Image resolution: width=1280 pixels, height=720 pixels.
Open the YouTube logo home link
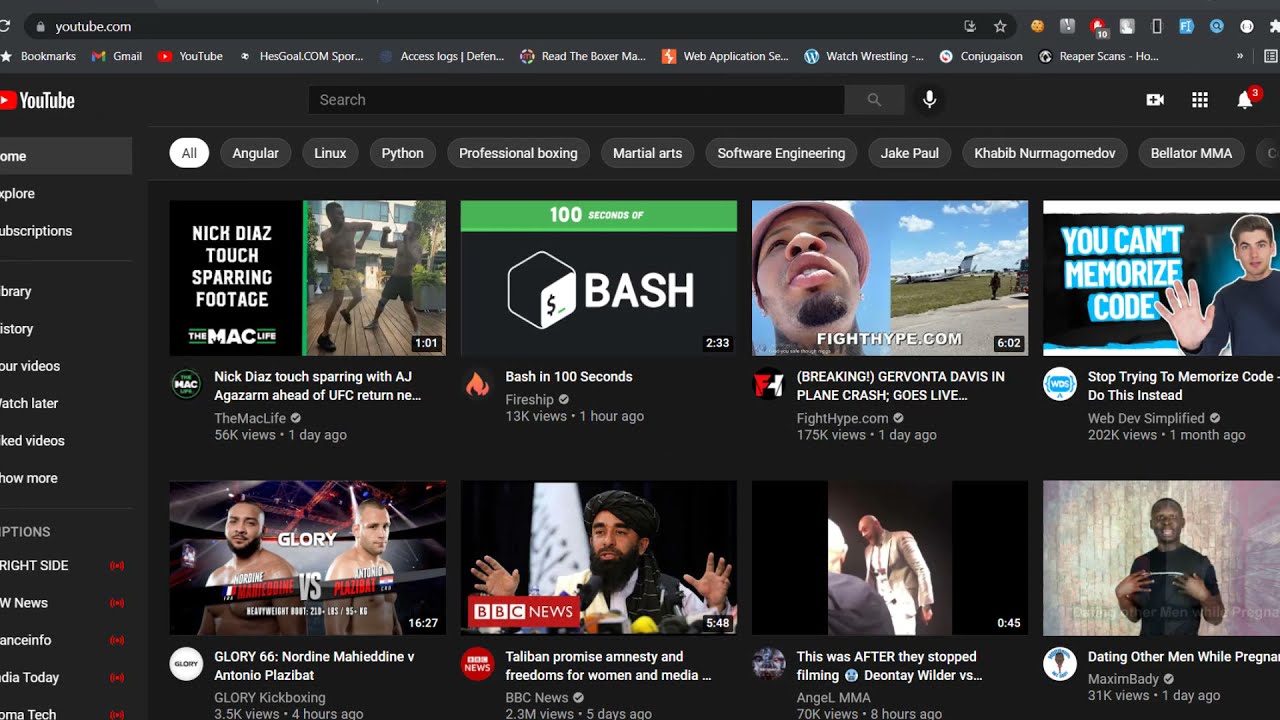click(x=37, y=100)
